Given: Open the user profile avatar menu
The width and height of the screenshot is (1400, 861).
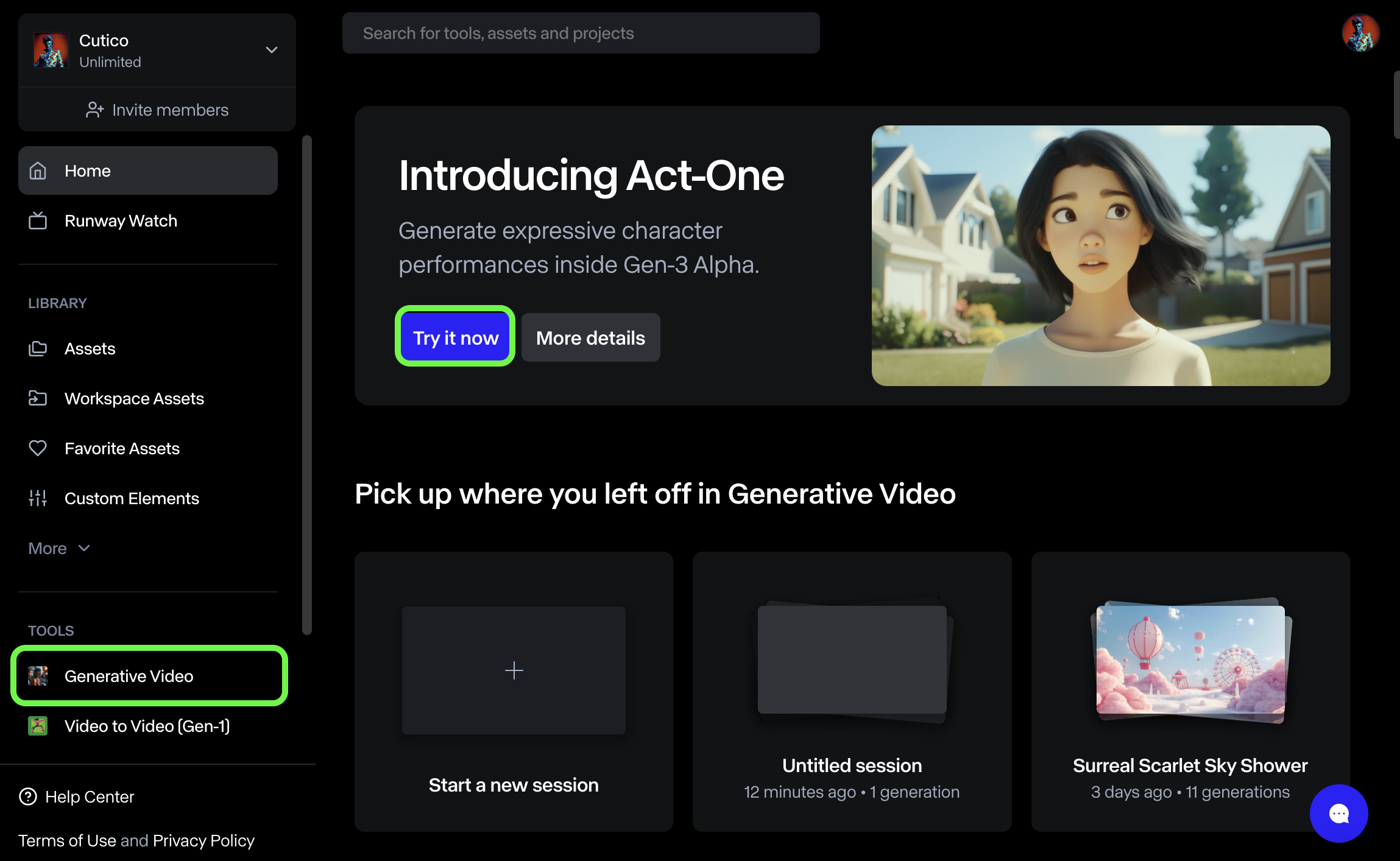Looking at the screenshot, I should click(1360, 33).
